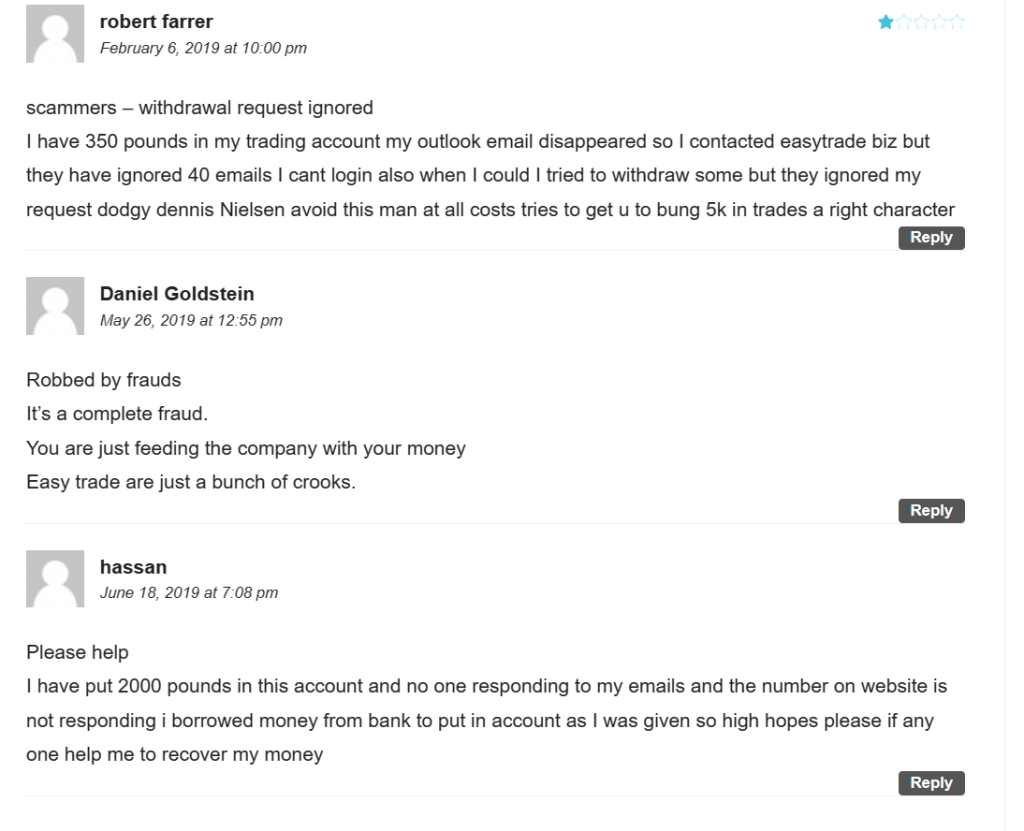Open February 6, 2019 comment timestamp
The width and height of the screenshot is (1024, 831).
[203, 48]
